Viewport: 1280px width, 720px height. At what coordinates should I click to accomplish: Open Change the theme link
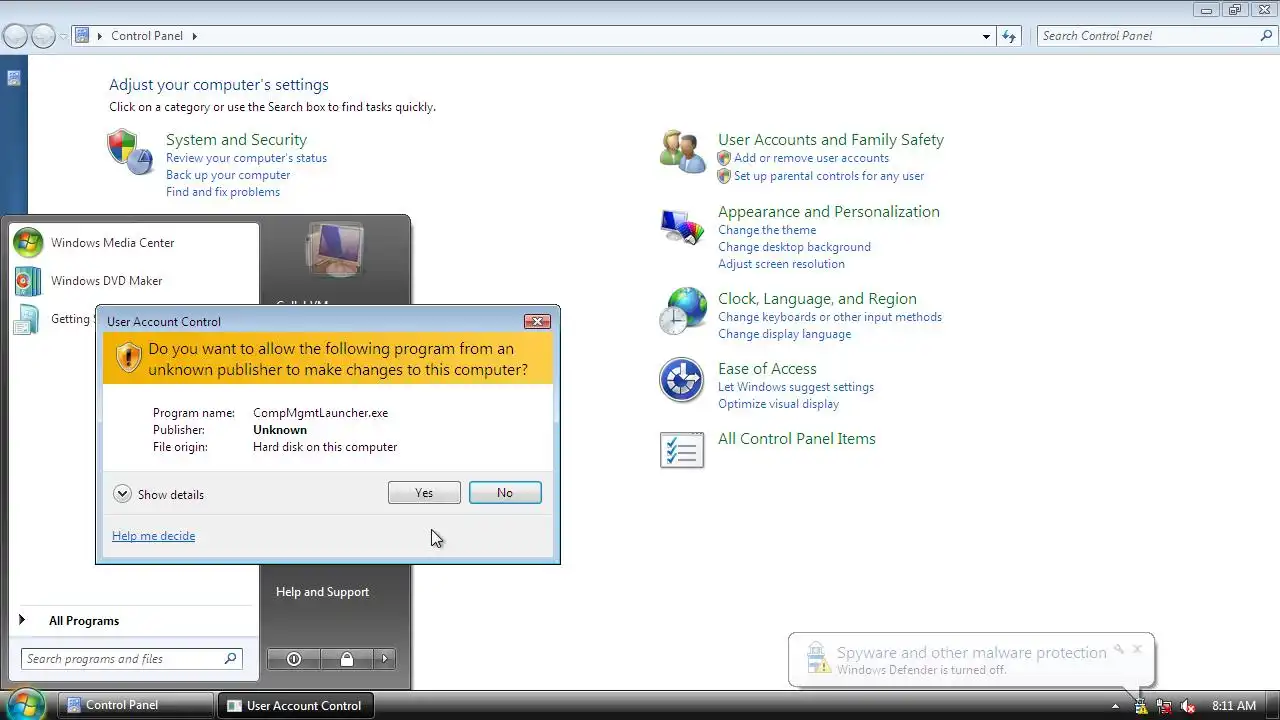[767, 230]
